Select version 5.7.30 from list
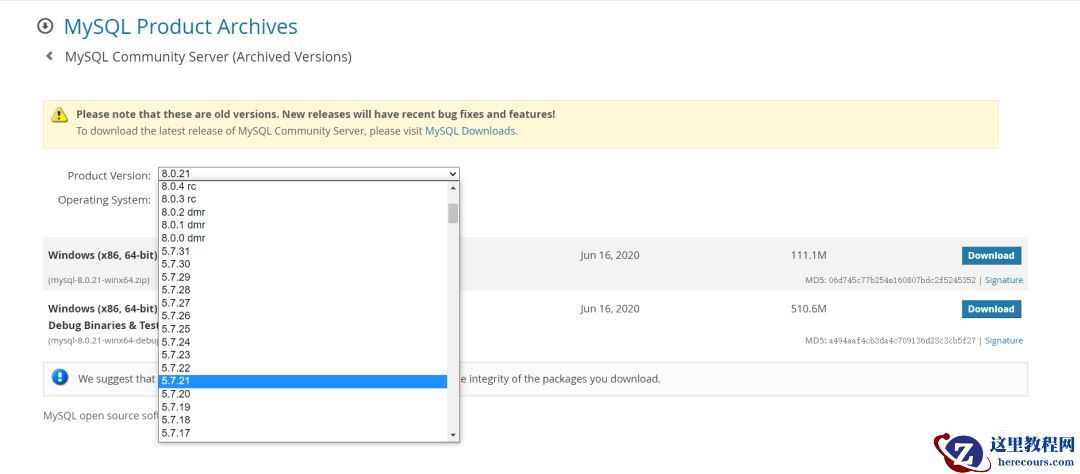Screen dimensions: 1080x474 (303, 264)
